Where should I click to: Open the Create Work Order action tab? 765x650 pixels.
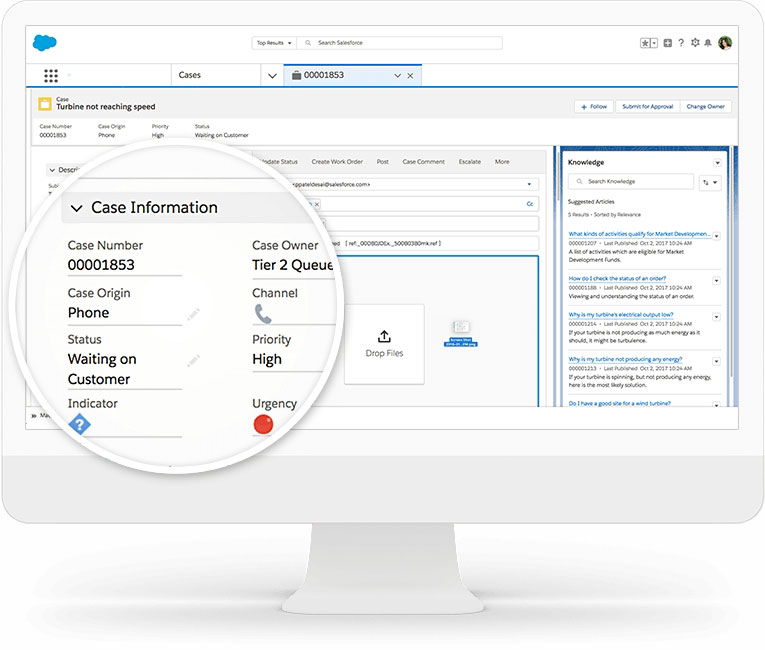pyautogui.click(x=337, y=162)
